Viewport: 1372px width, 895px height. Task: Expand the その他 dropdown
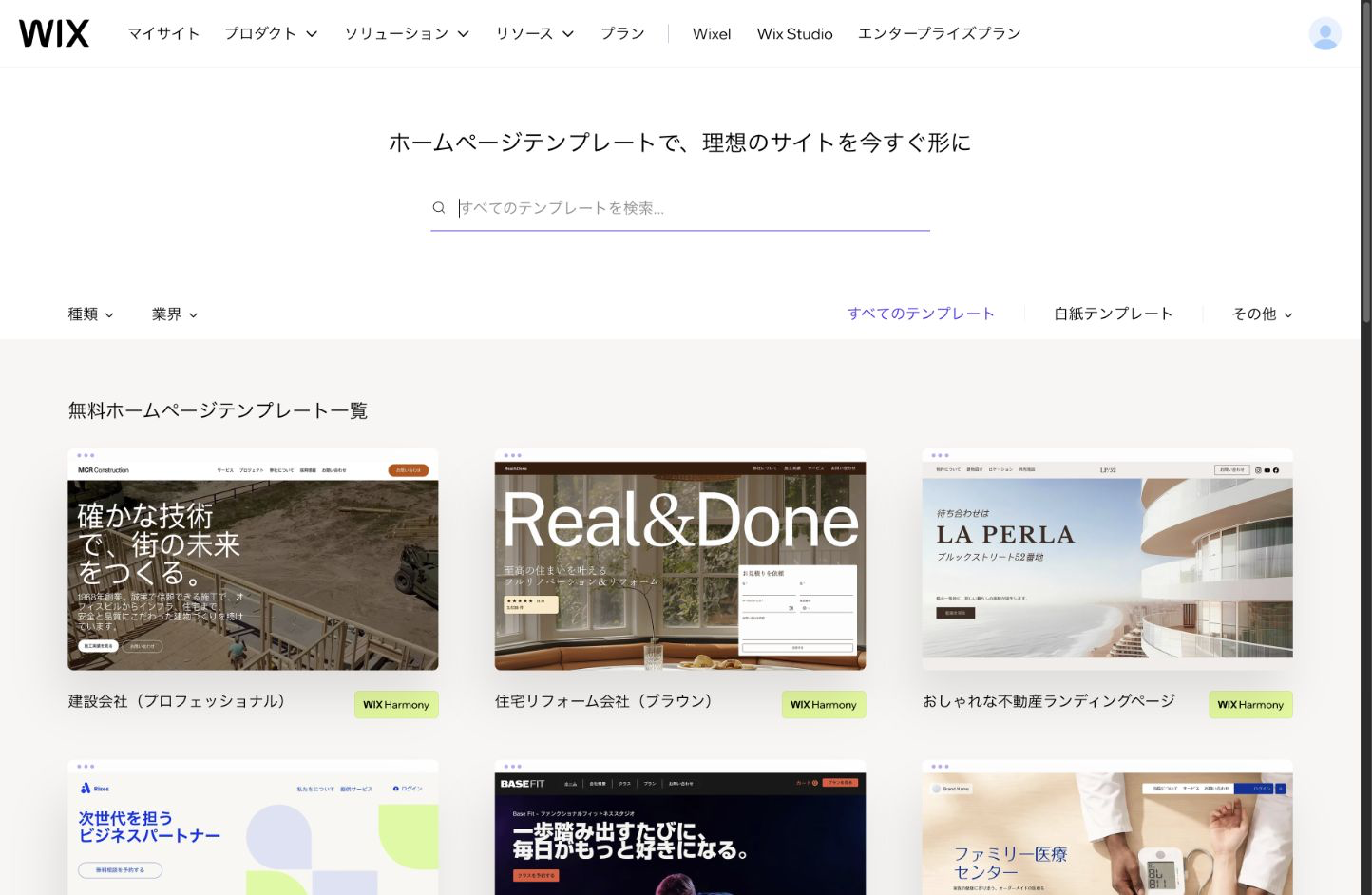click(x=1262, y=314)
